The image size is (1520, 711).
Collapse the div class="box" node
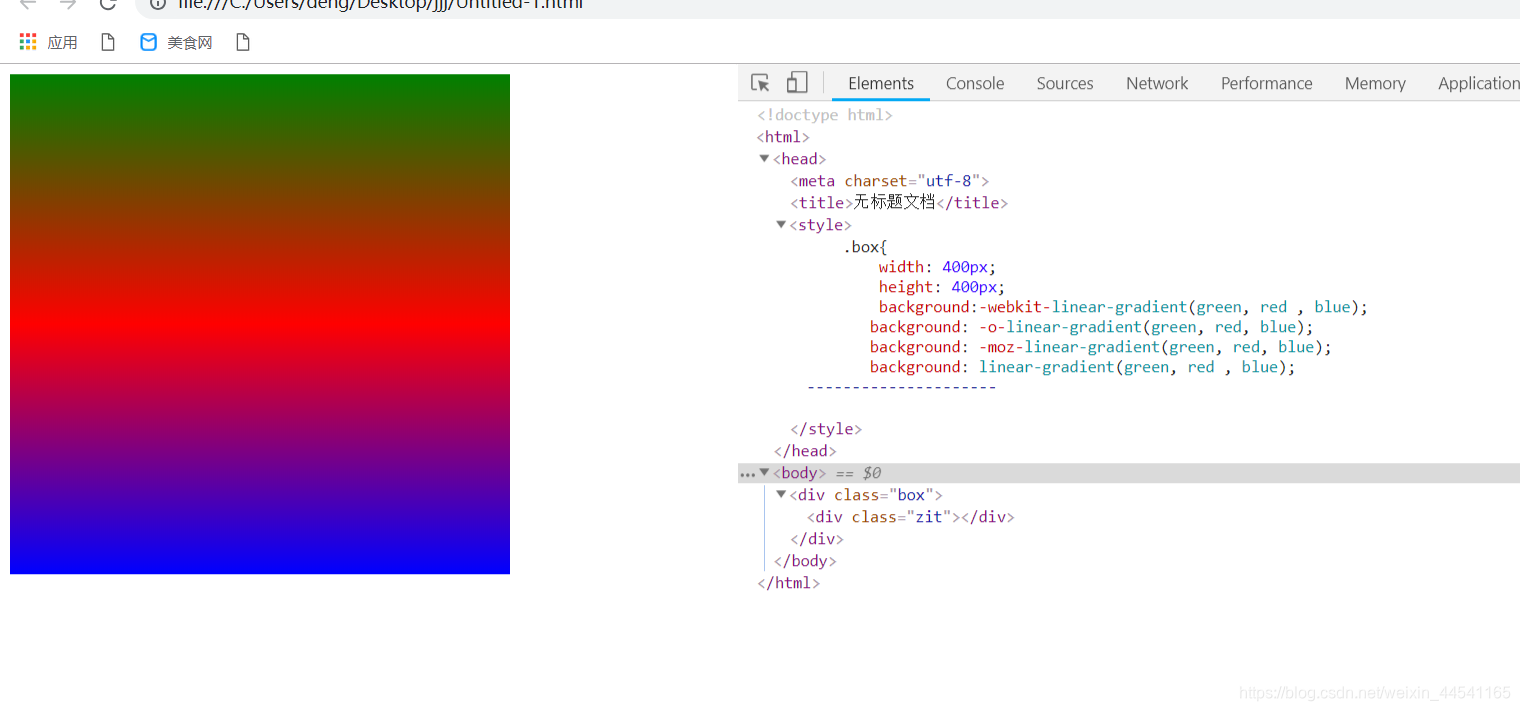(781, 494)
